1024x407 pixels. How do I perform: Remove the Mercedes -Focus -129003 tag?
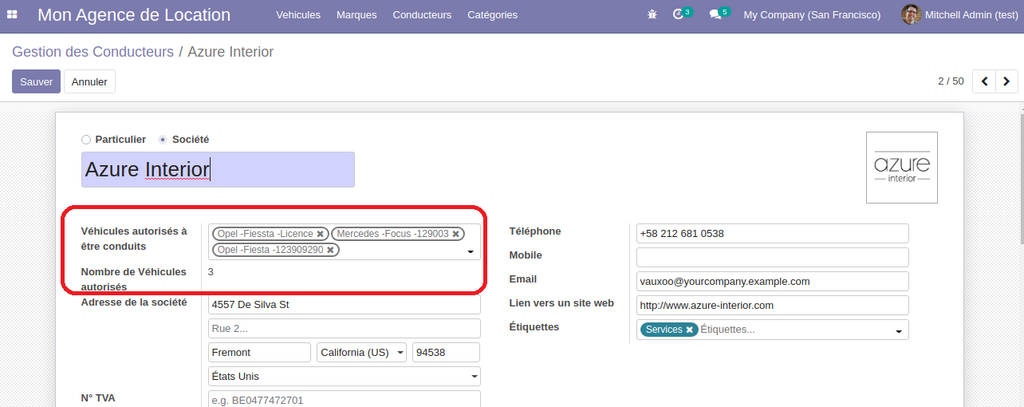456,233
